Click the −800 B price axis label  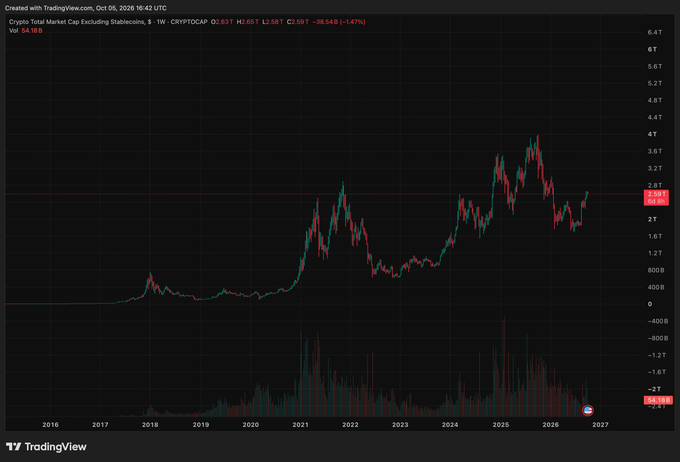[x=658, y=338]
